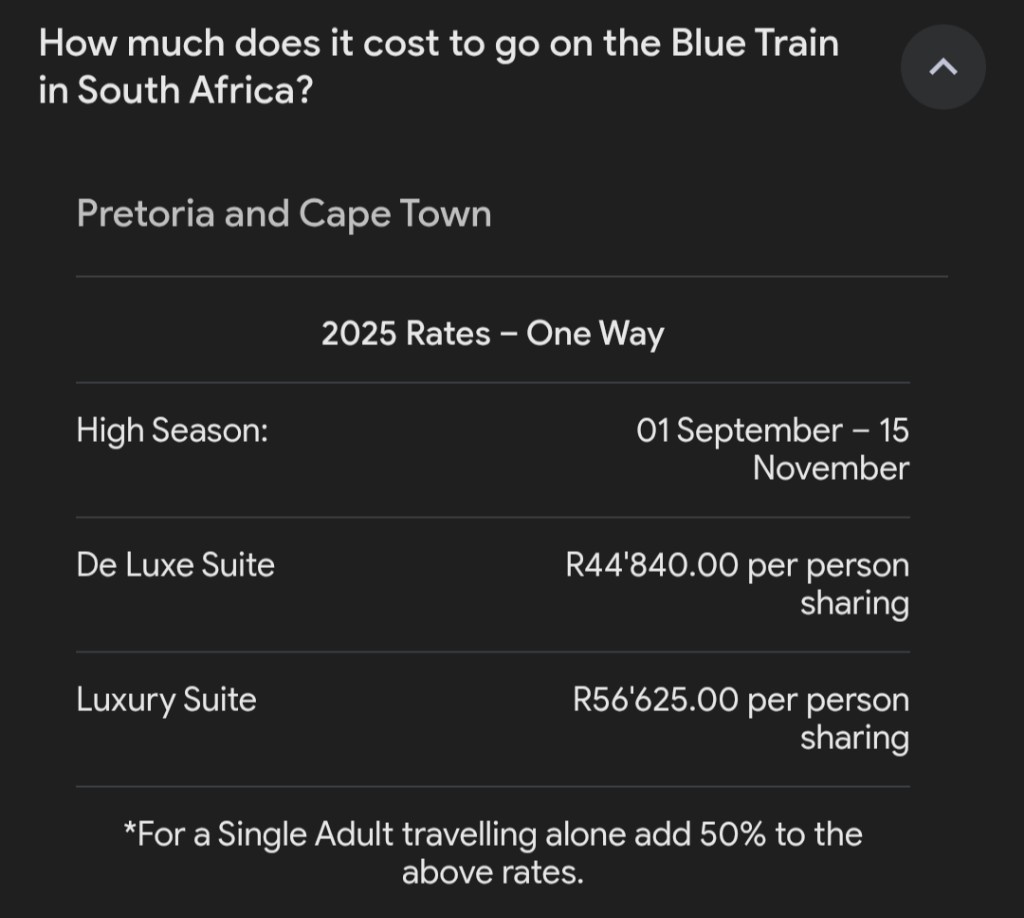This screenshot has height=918, width=1024.
Task: Select 'Blue Train' in the question heading
Action: (x=755, y=44)
